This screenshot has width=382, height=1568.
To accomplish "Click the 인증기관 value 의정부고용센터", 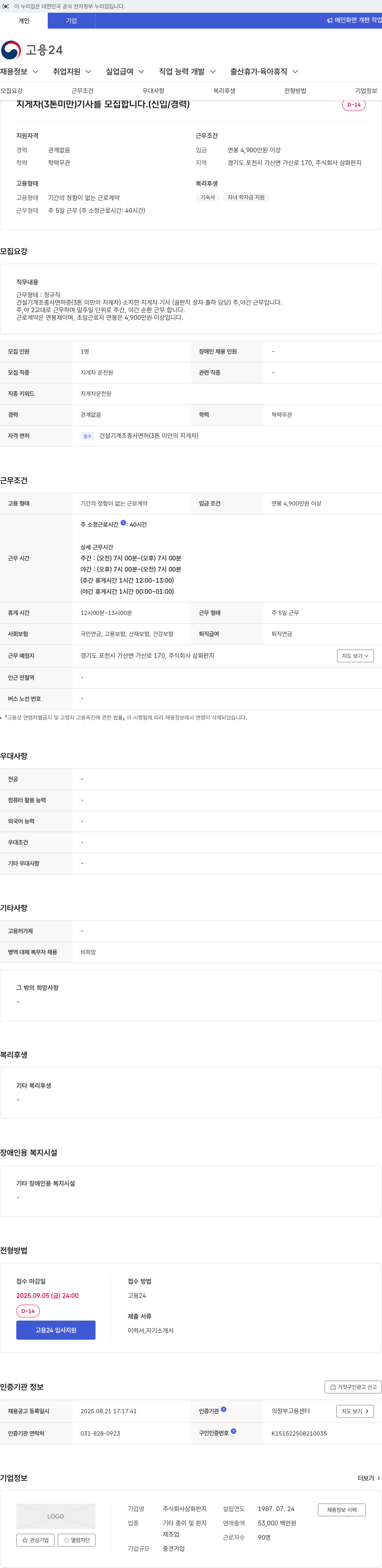I will coord(290,1411).
